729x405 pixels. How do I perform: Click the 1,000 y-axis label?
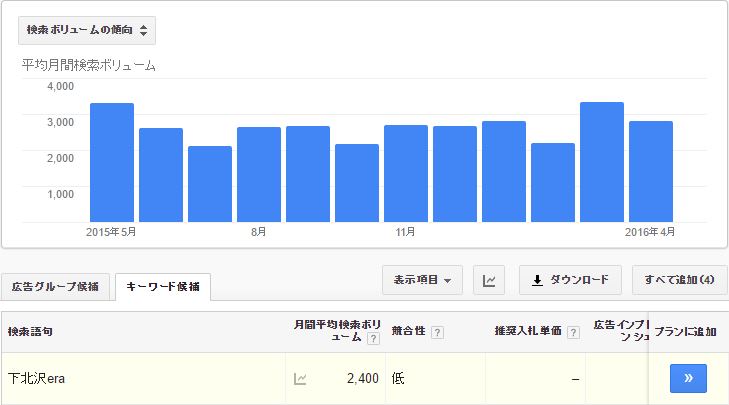tap(60, 194)
